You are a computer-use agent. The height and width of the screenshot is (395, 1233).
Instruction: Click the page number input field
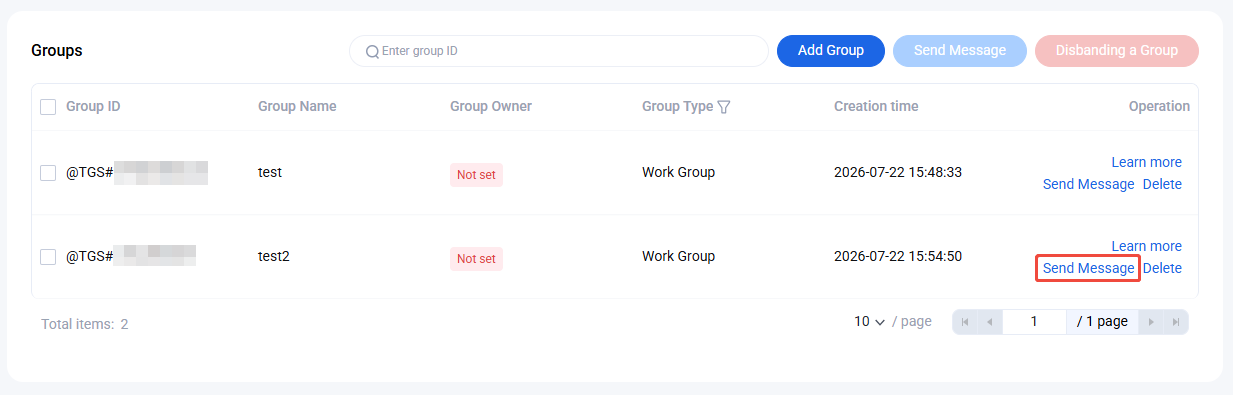pos(1034,322)
